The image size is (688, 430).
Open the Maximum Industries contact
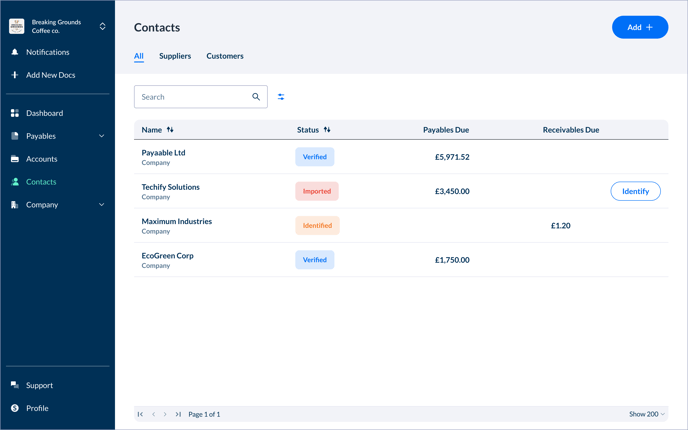tap(176, 221)
